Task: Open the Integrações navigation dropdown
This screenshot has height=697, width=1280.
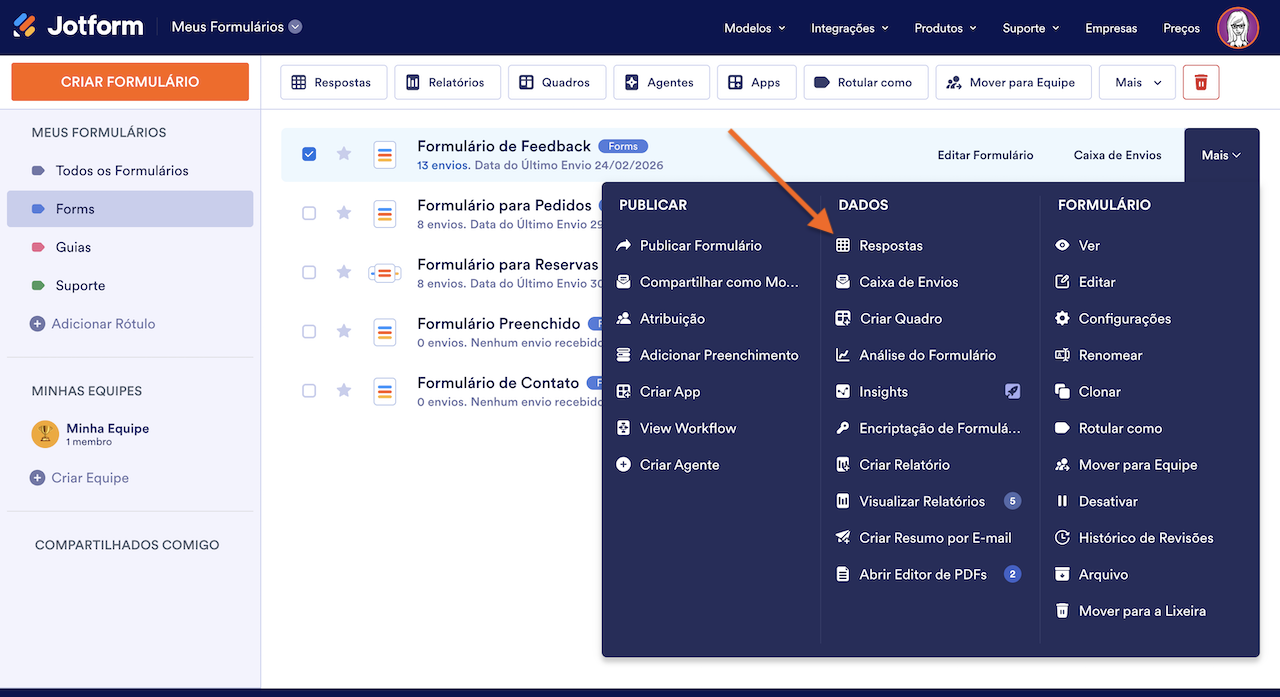Action: tap(850, 28)
